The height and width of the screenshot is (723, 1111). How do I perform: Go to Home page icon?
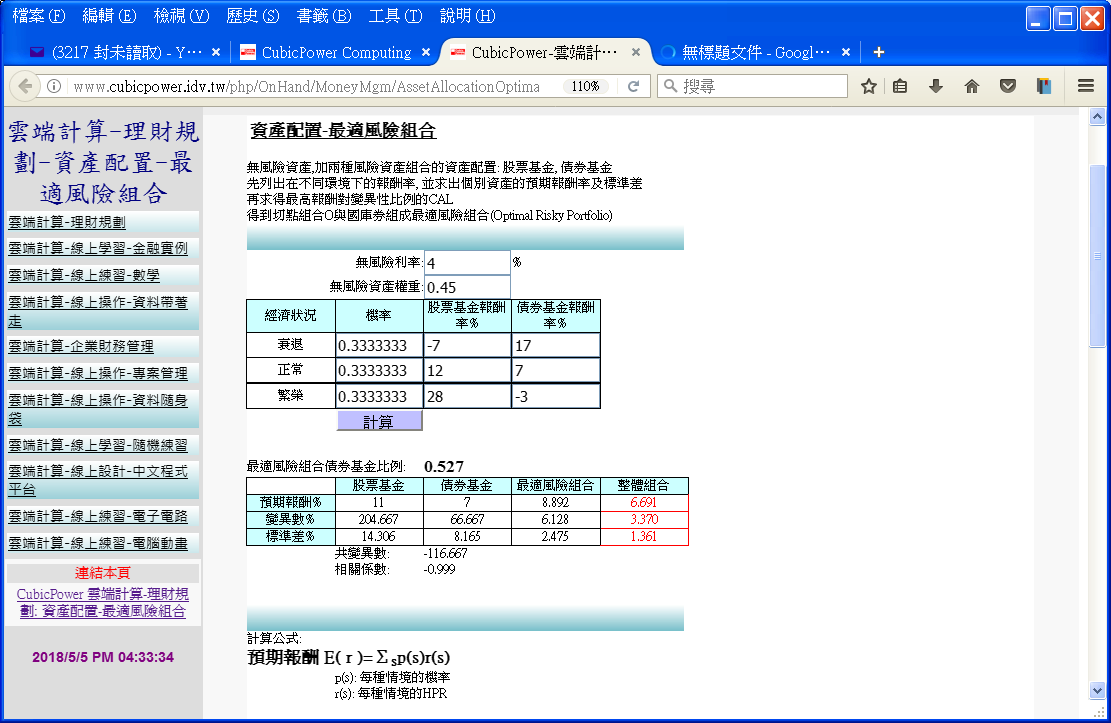[972, 86]
